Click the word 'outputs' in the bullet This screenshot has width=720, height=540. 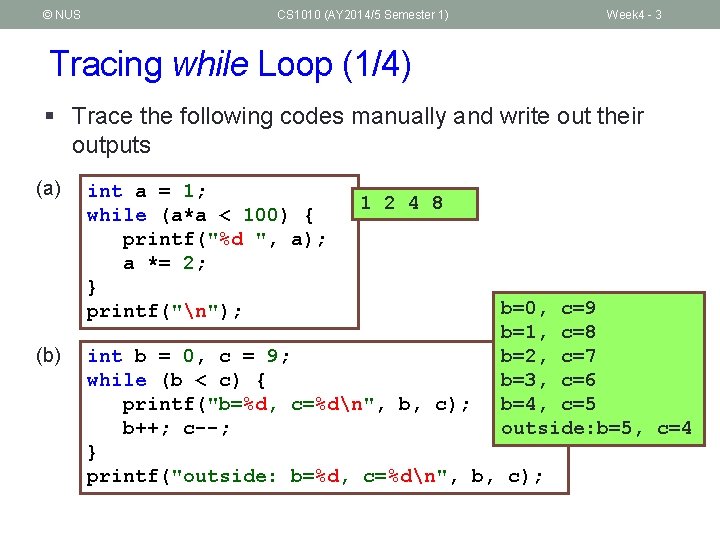pyautogui.click(x=111, y=145)
